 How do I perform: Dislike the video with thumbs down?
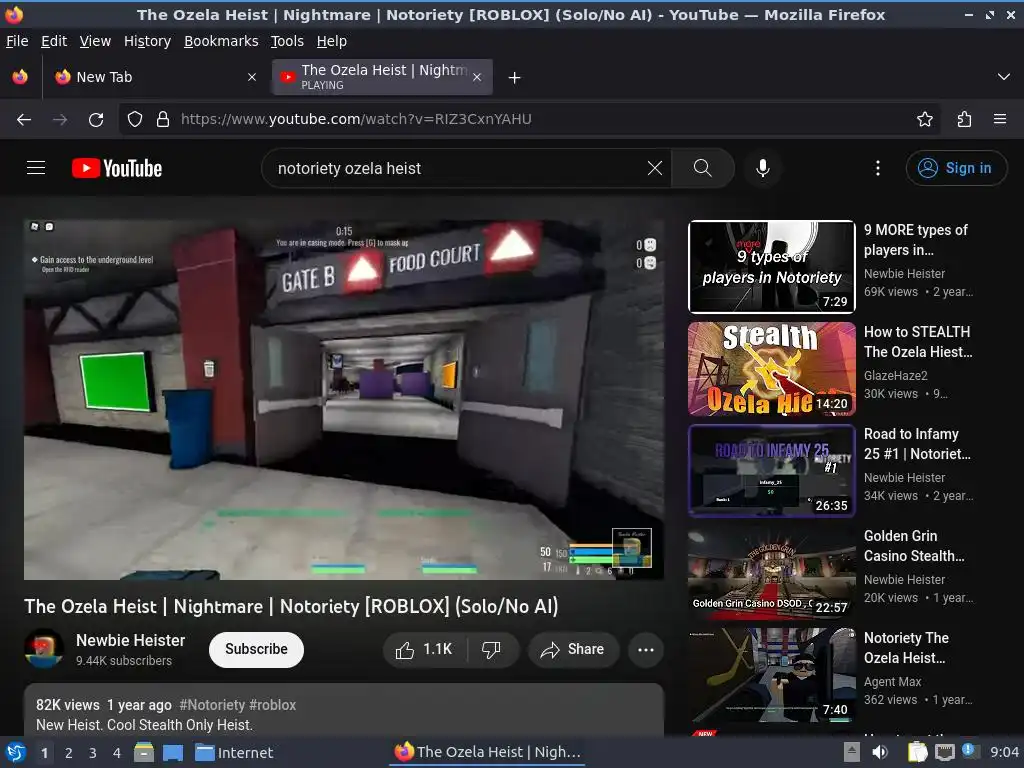492,650
